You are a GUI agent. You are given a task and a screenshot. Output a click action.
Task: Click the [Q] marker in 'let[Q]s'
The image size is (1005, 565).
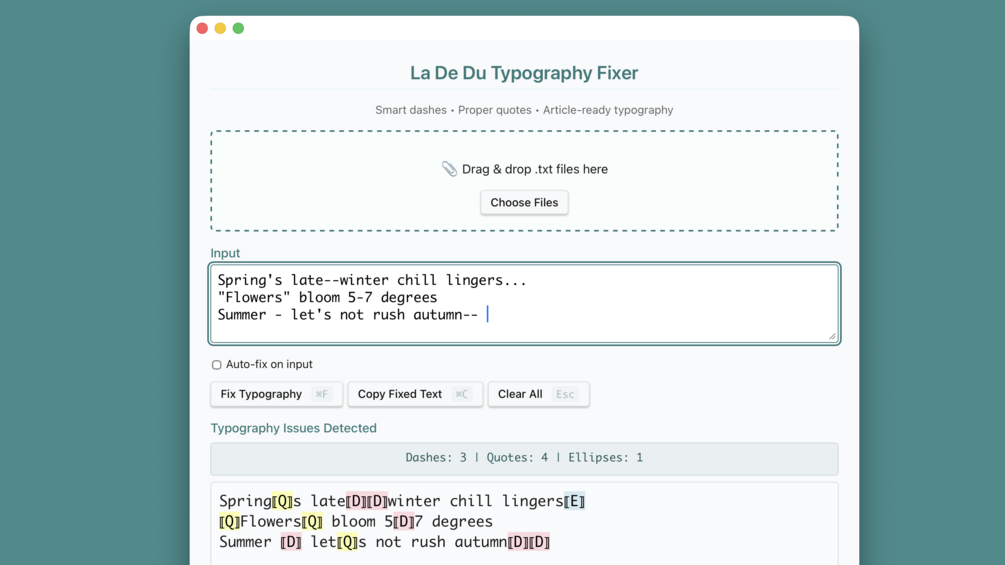tap(347, 542)
